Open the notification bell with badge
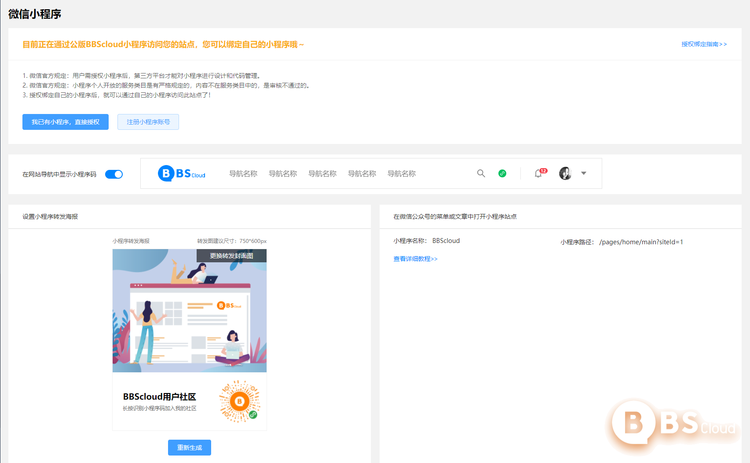 click(x=540, y=173)
